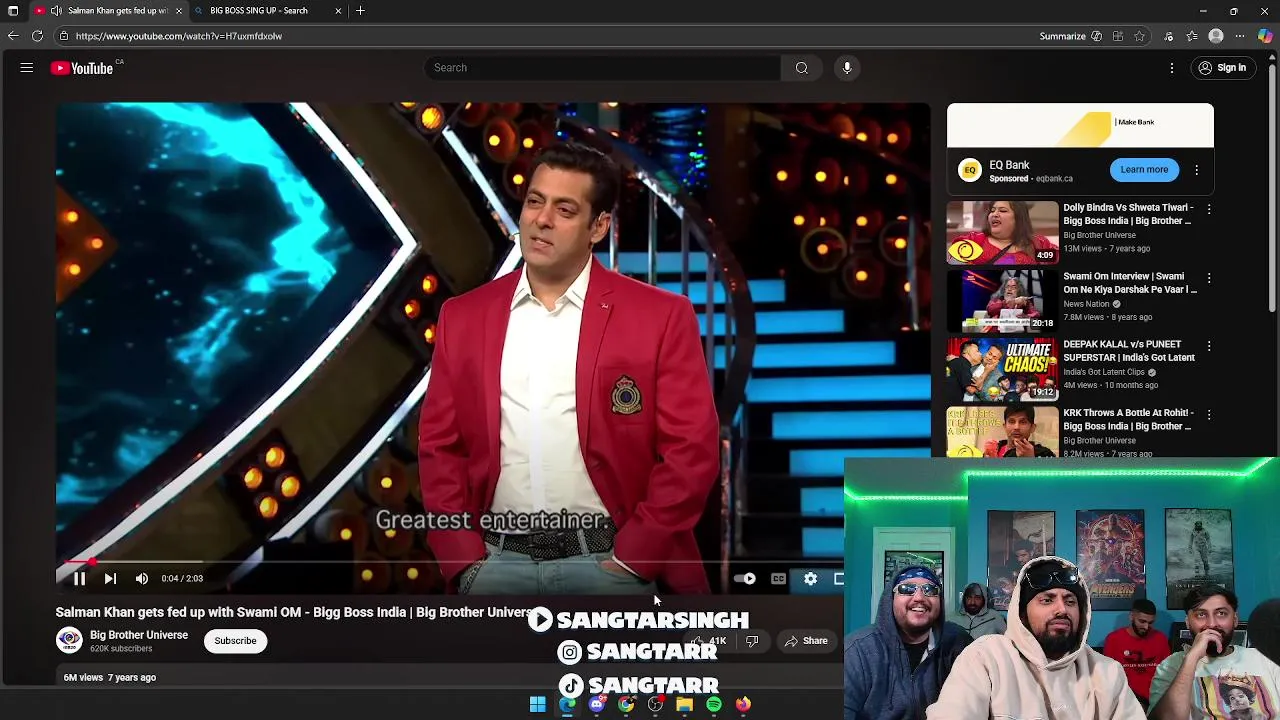Skip to next video in player
Viewport: 1280px width, 720px height.
point(110,578)
